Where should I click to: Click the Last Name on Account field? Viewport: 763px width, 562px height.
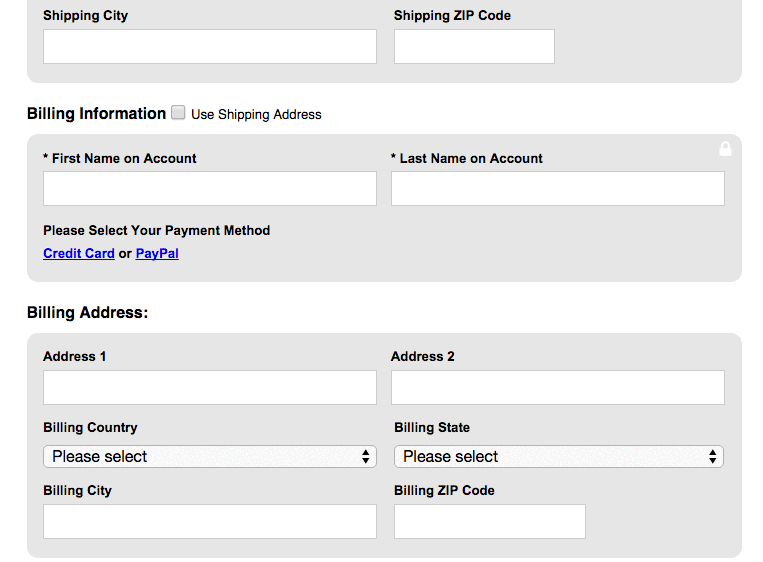(x=557, y=189)
